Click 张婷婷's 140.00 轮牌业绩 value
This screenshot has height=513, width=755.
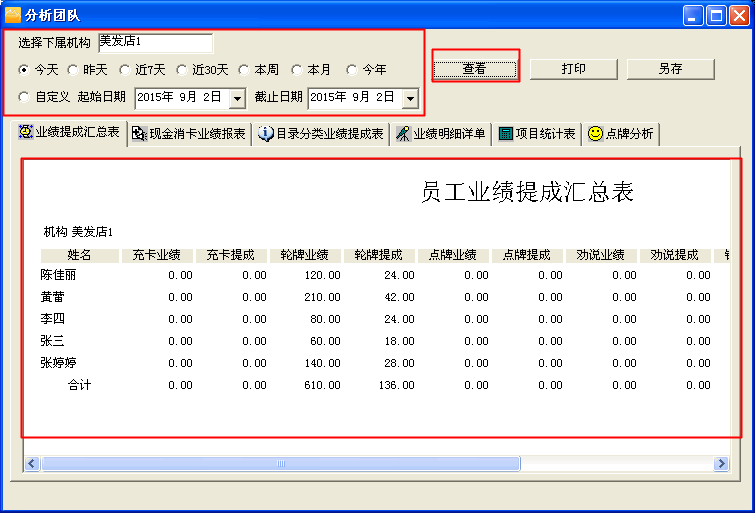322,363
